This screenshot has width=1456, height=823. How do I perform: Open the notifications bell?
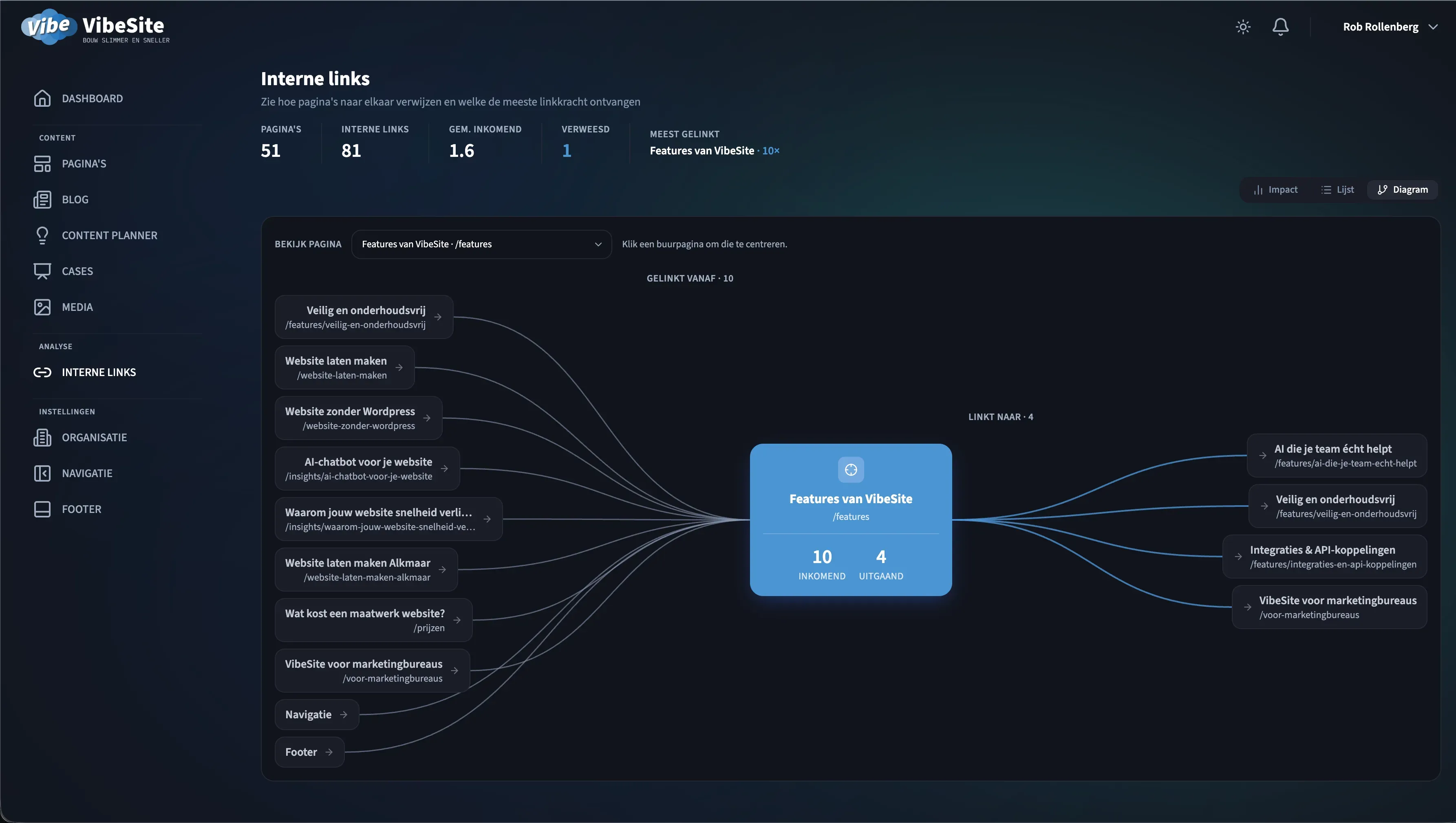point(1280,26)
